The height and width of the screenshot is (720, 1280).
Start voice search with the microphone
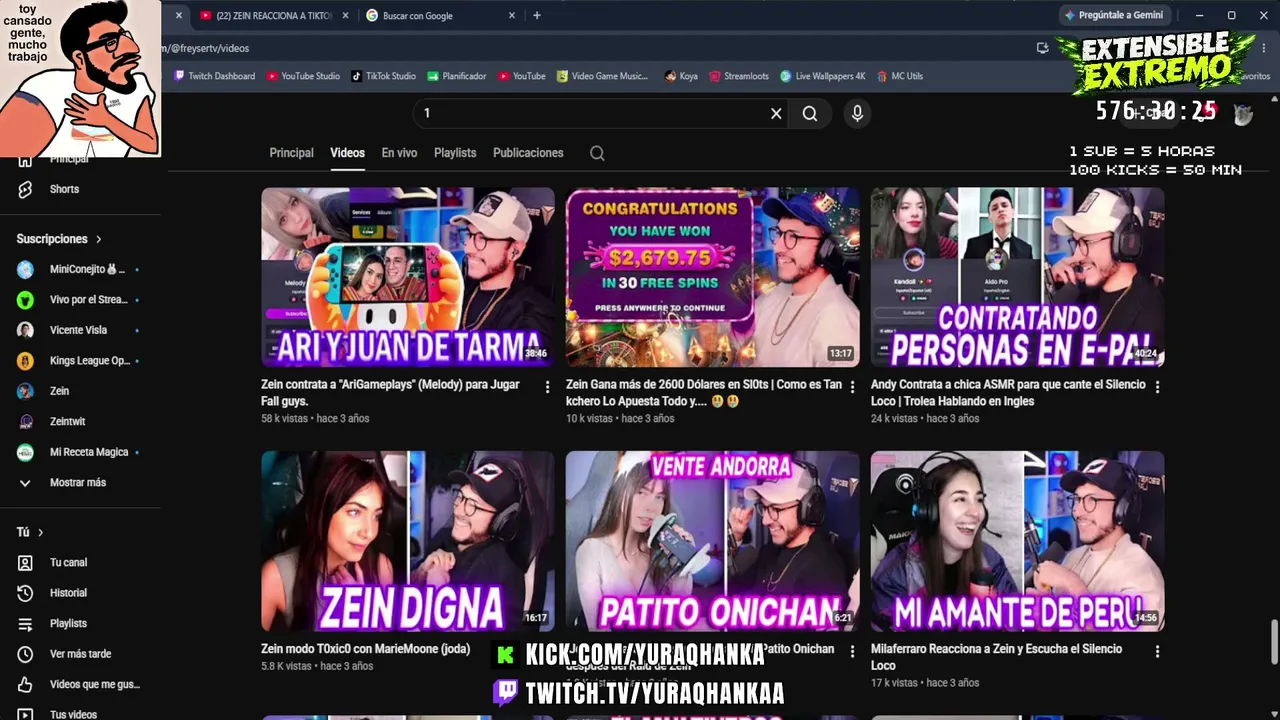tap(857, 114)
